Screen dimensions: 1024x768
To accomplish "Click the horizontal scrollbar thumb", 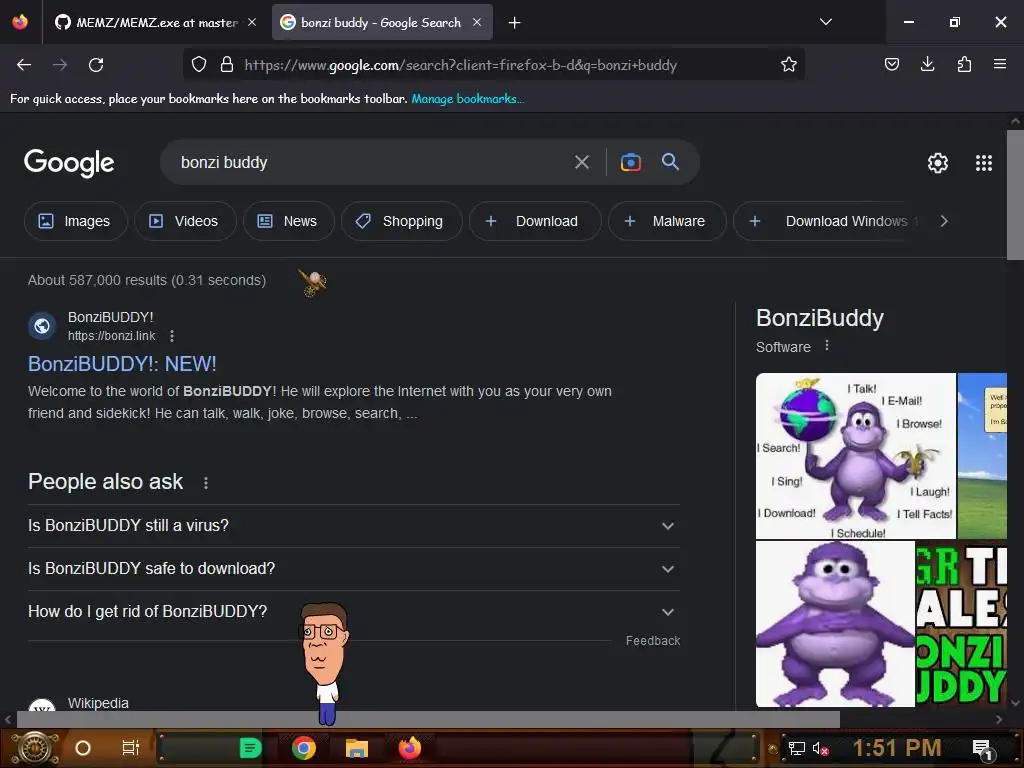I will point(428,719).
